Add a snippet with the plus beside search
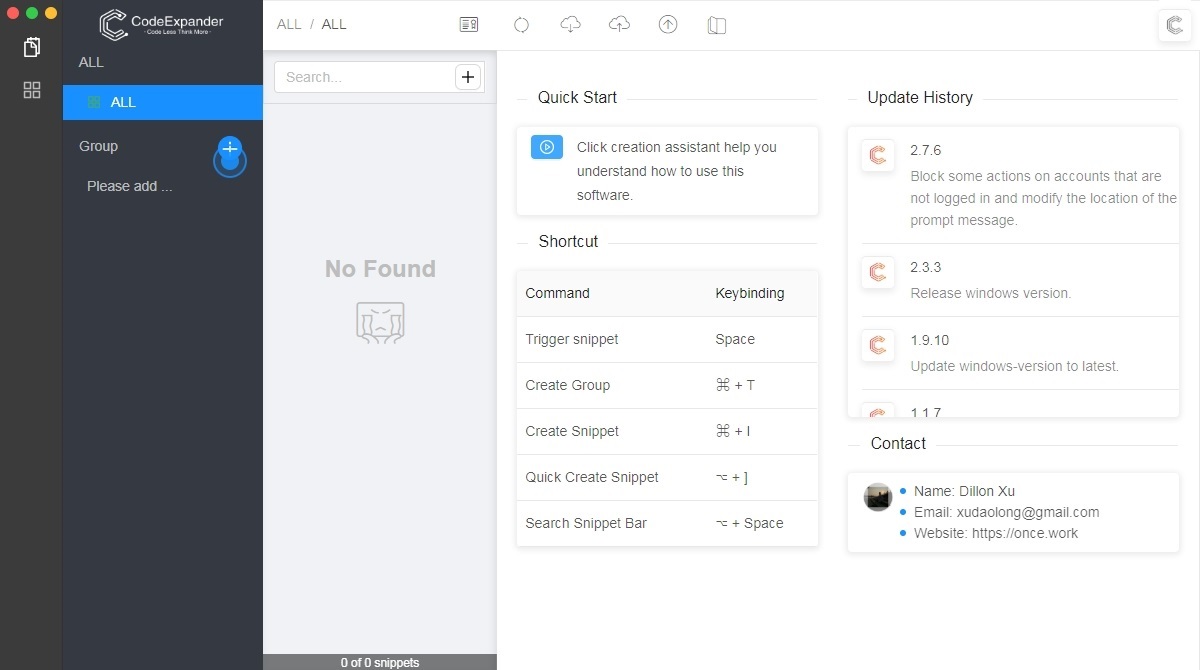Screen dimensions: 1200x670 click(x=467, y=77)
